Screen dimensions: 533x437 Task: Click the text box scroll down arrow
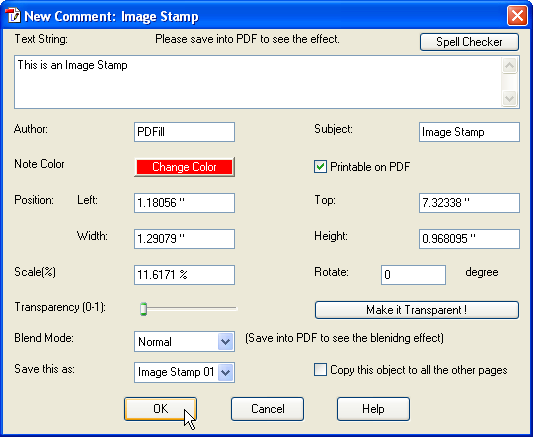pyautogui.click(x=509, y=99)
